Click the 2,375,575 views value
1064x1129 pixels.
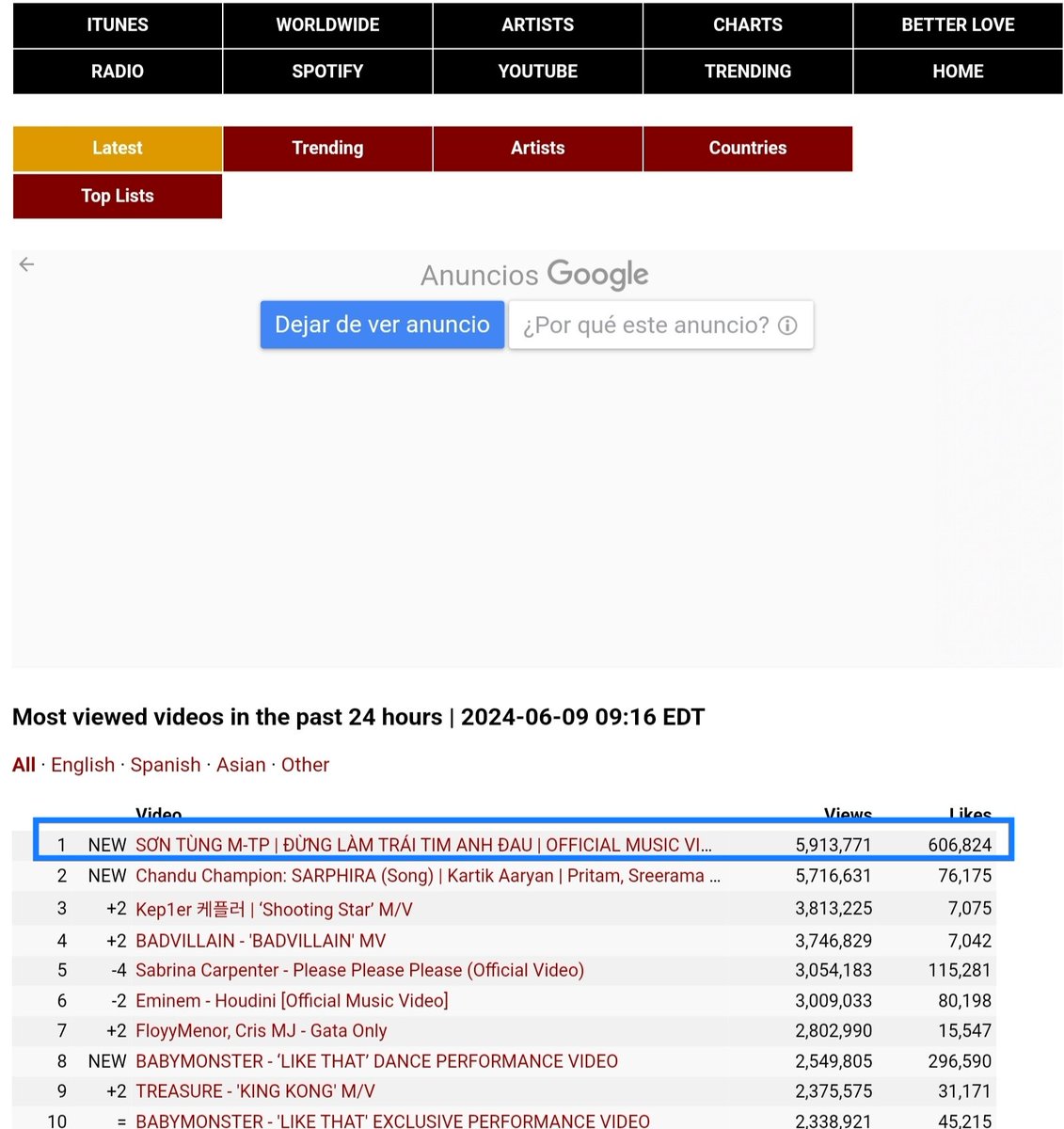point(834,1091)
